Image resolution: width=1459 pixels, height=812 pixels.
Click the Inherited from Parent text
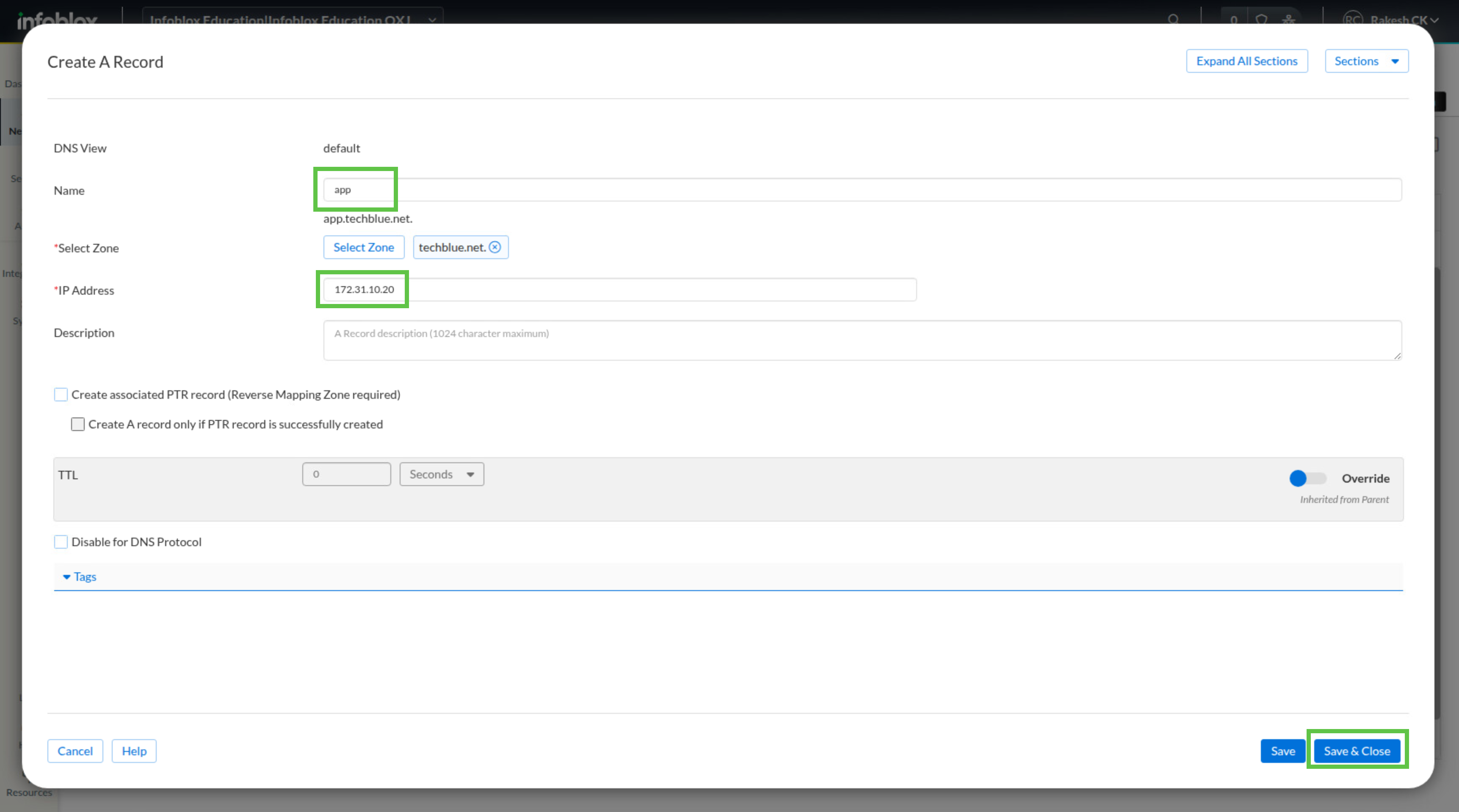coord(1344,500)
